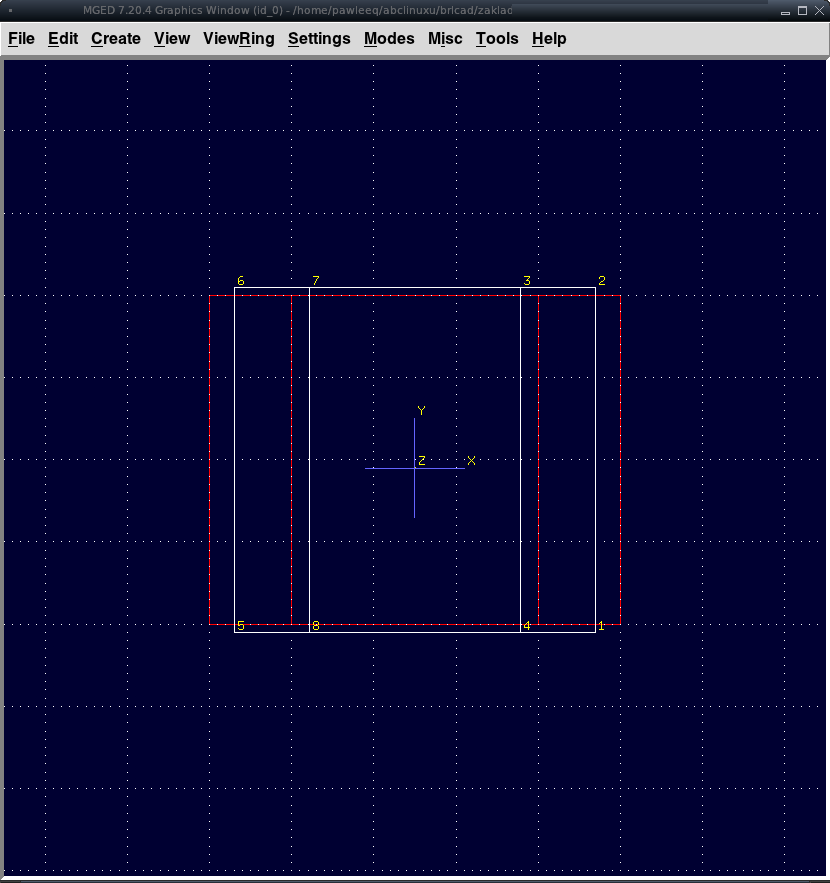830x883 pixels.
Task: Click the MGED Graphics Window title text
Action: coord(297,10)
